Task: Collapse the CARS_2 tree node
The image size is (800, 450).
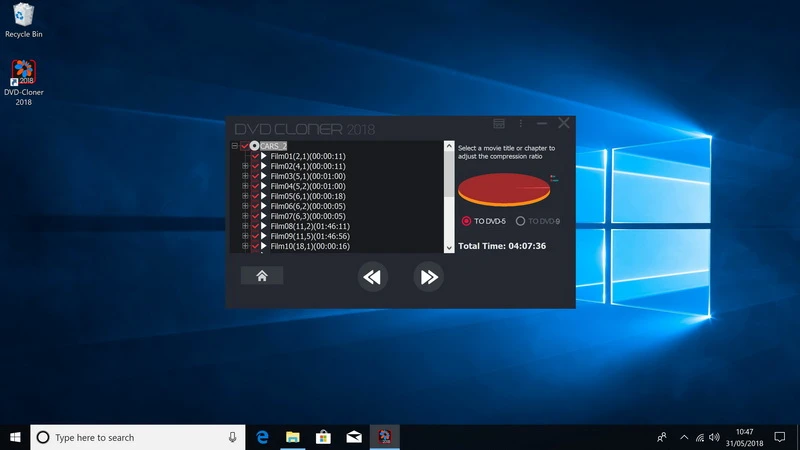Action: click(x=235, y=146)
